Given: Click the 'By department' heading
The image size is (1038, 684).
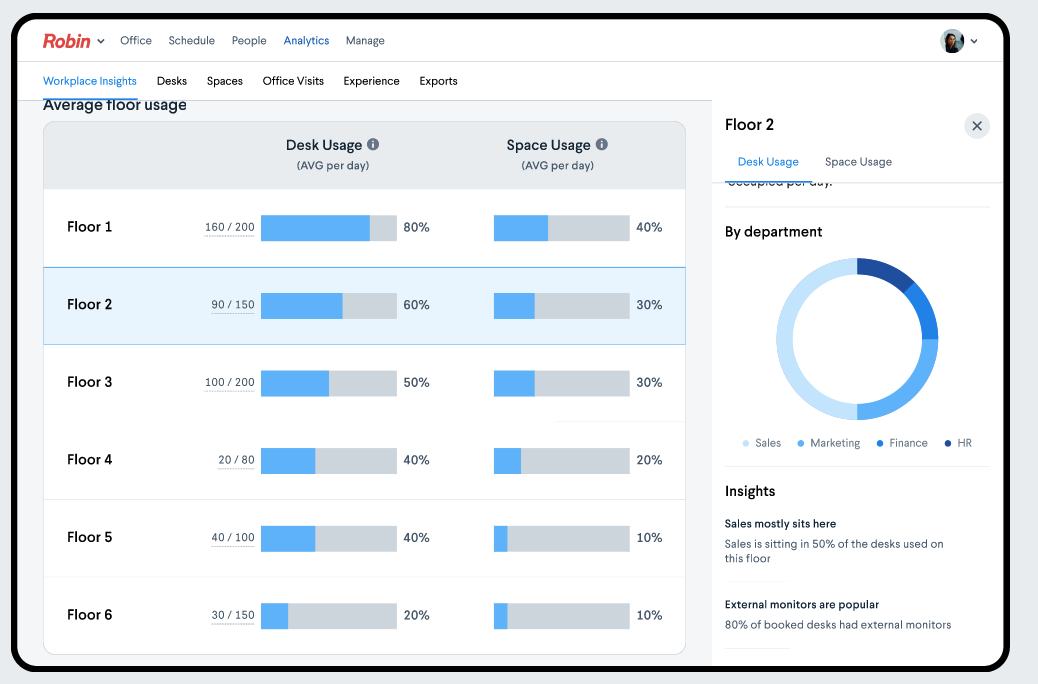Looking at the screenshot, I should [x=773, y=232].
